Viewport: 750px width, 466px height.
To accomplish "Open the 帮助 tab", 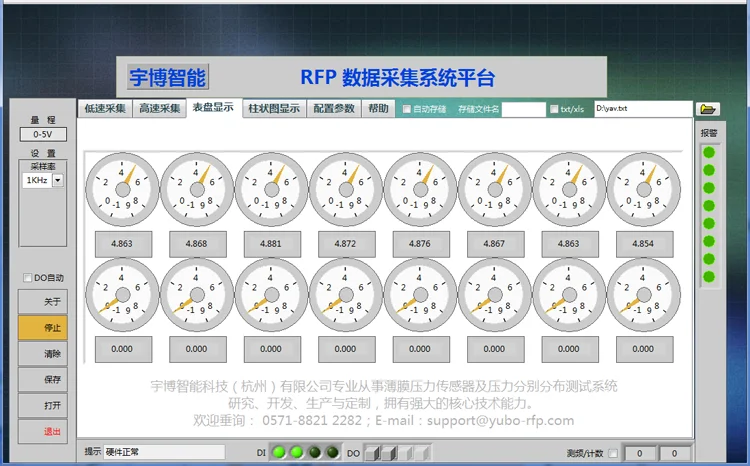I will click(378, 109).
